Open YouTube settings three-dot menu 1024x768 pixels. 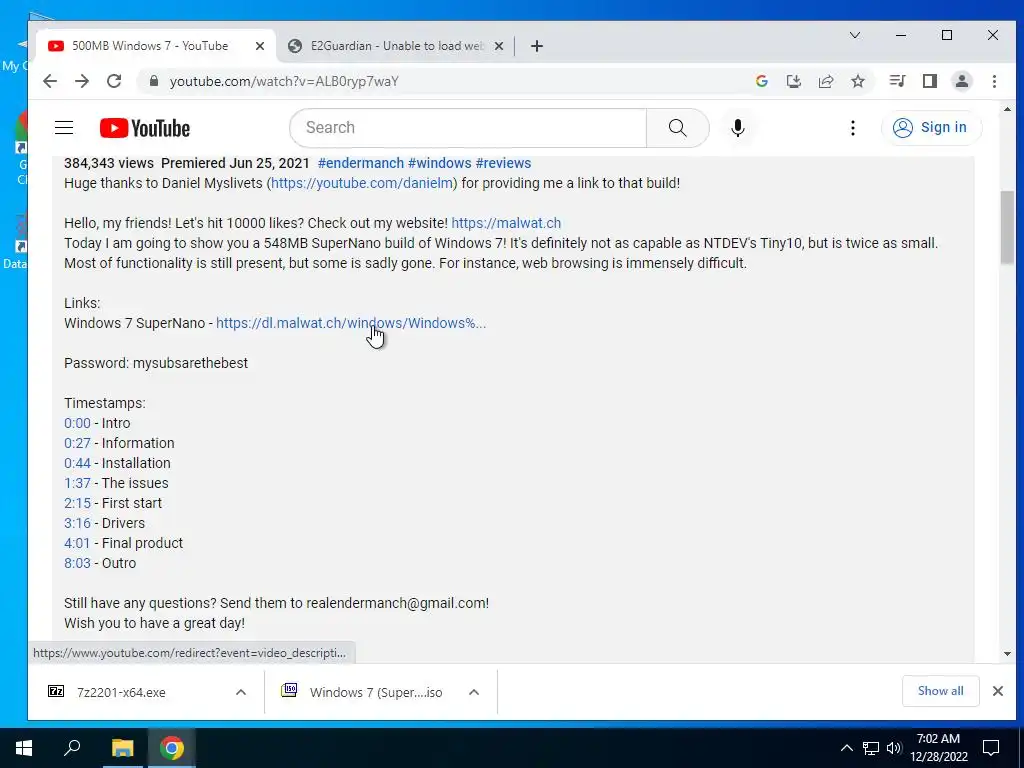(x=852, y=127)
